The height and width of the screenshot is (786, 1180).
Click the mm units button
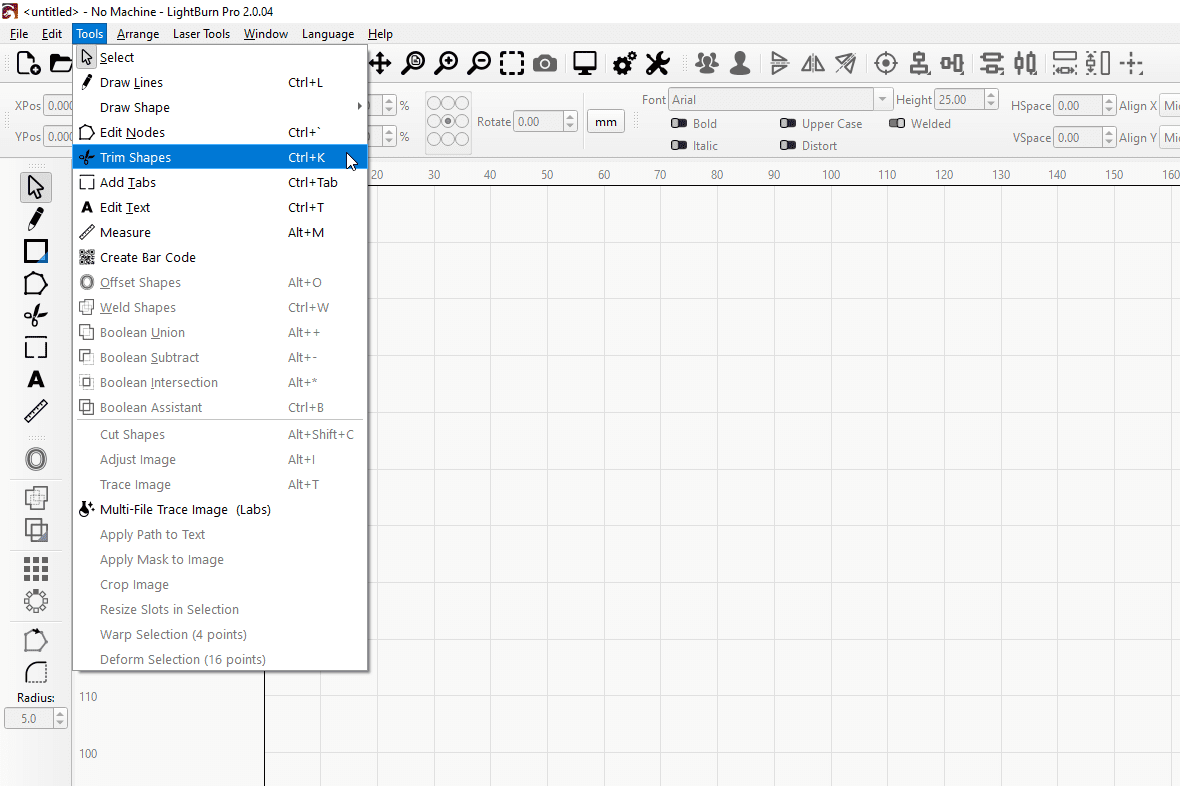tap(606, 122)
